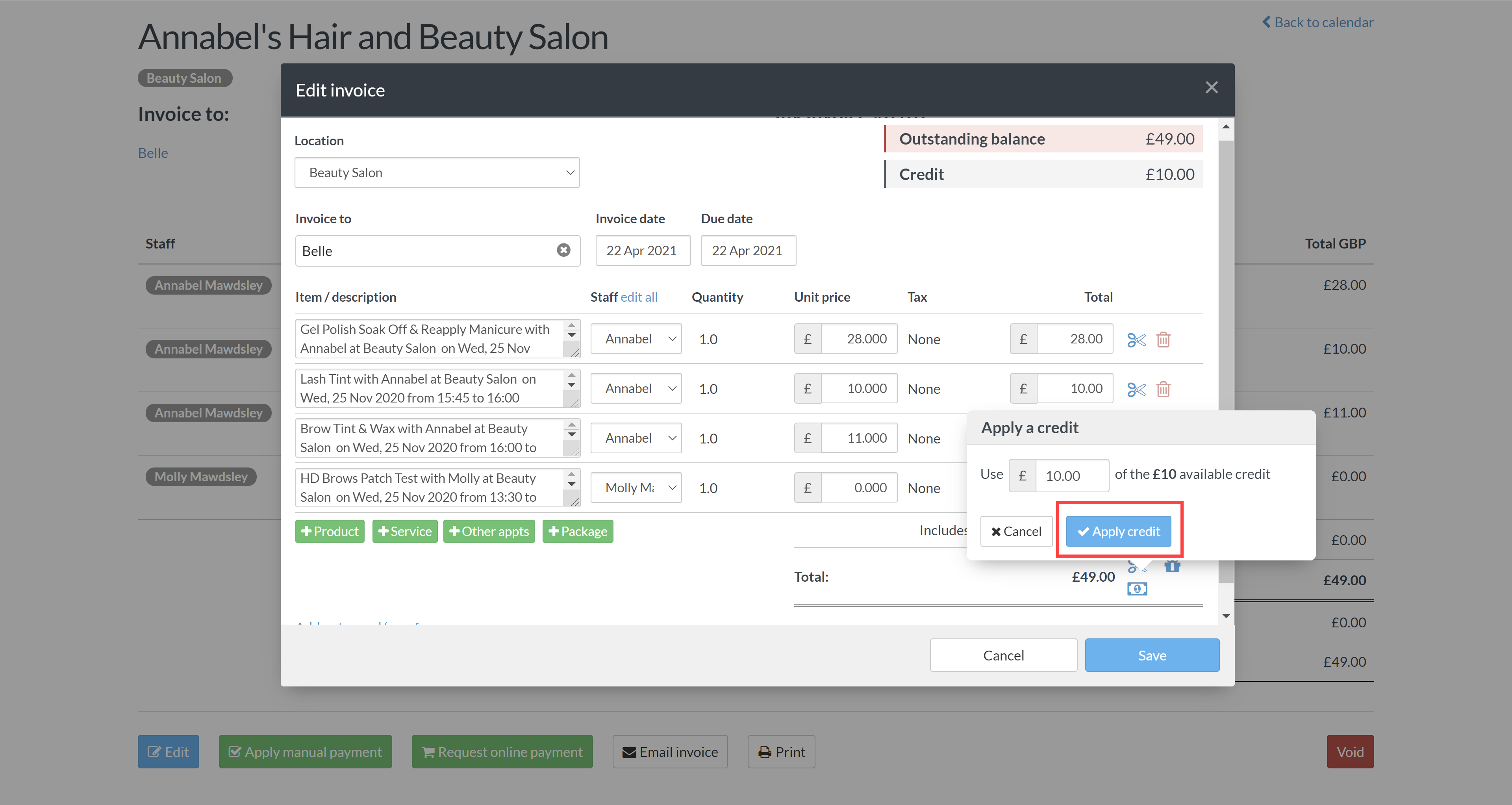Open staff dropdown for Brow Tint row

click(636, 438)
